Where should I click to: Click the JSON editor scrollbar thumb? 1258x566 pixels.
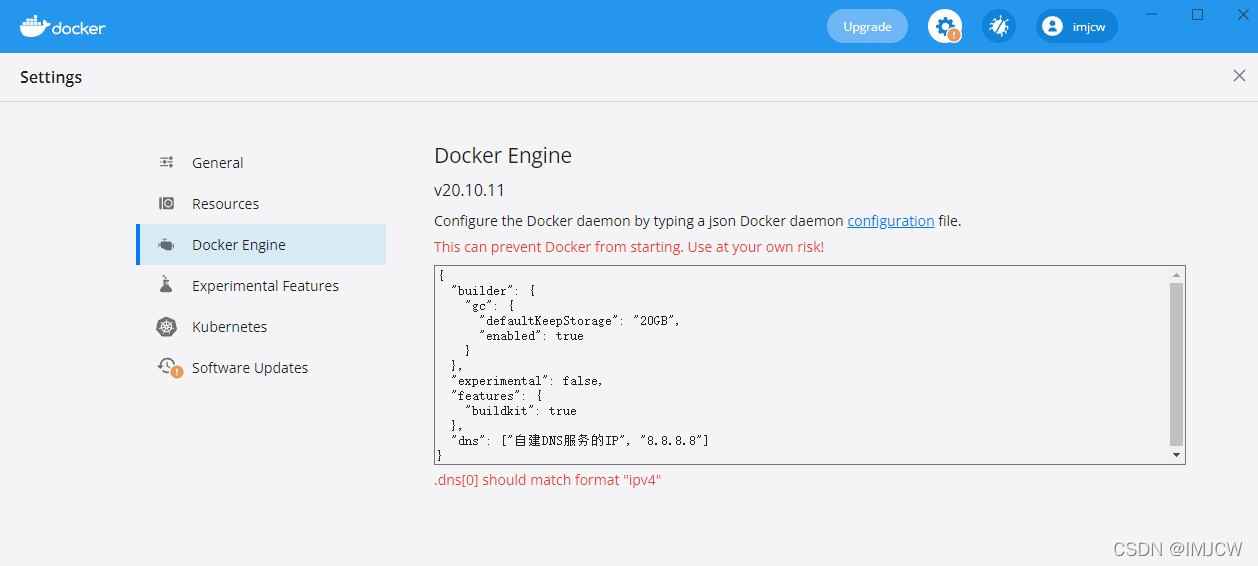click(1177, 364)
